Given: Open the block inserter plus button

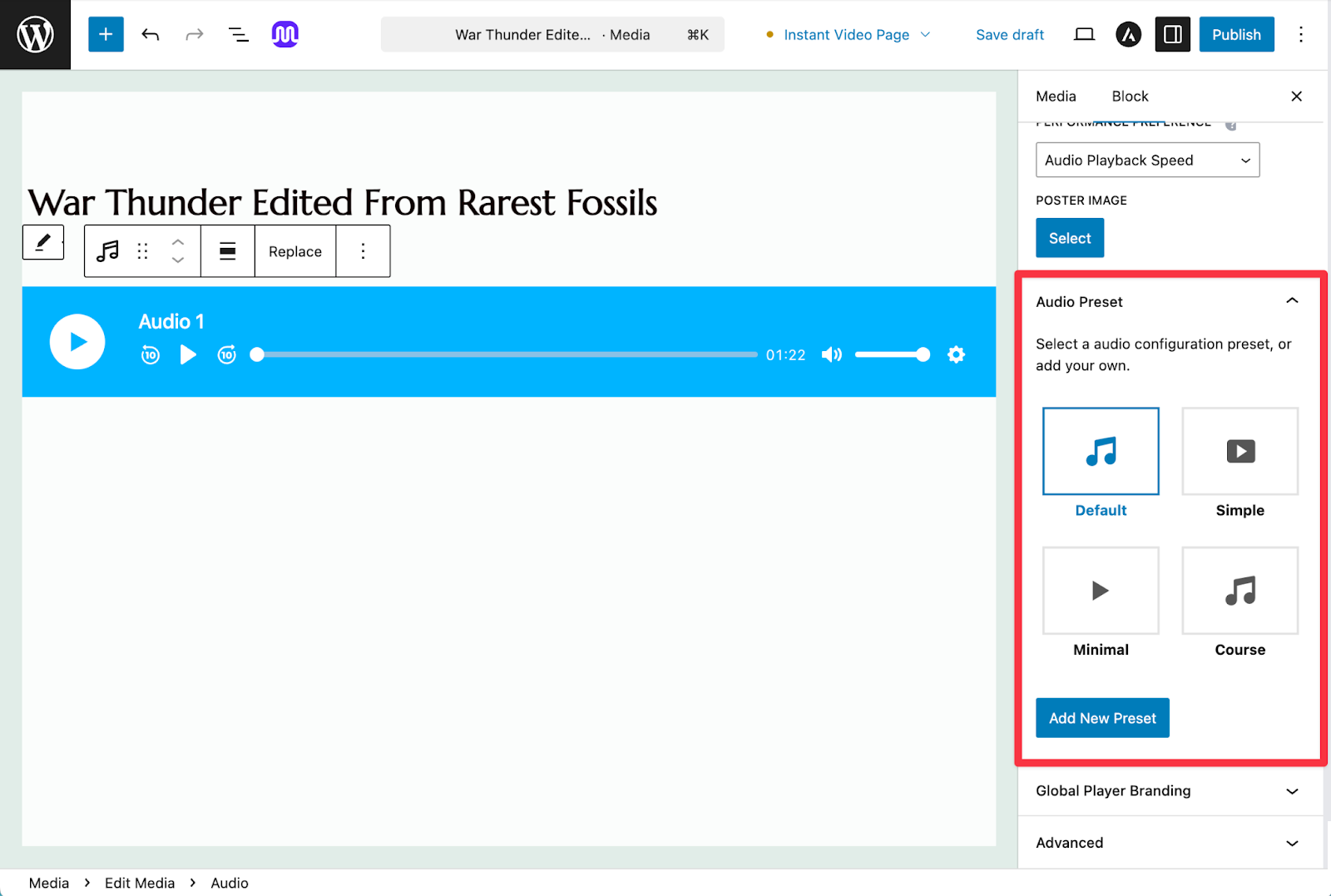Looking at the screenshot, I should pos(106,35).
